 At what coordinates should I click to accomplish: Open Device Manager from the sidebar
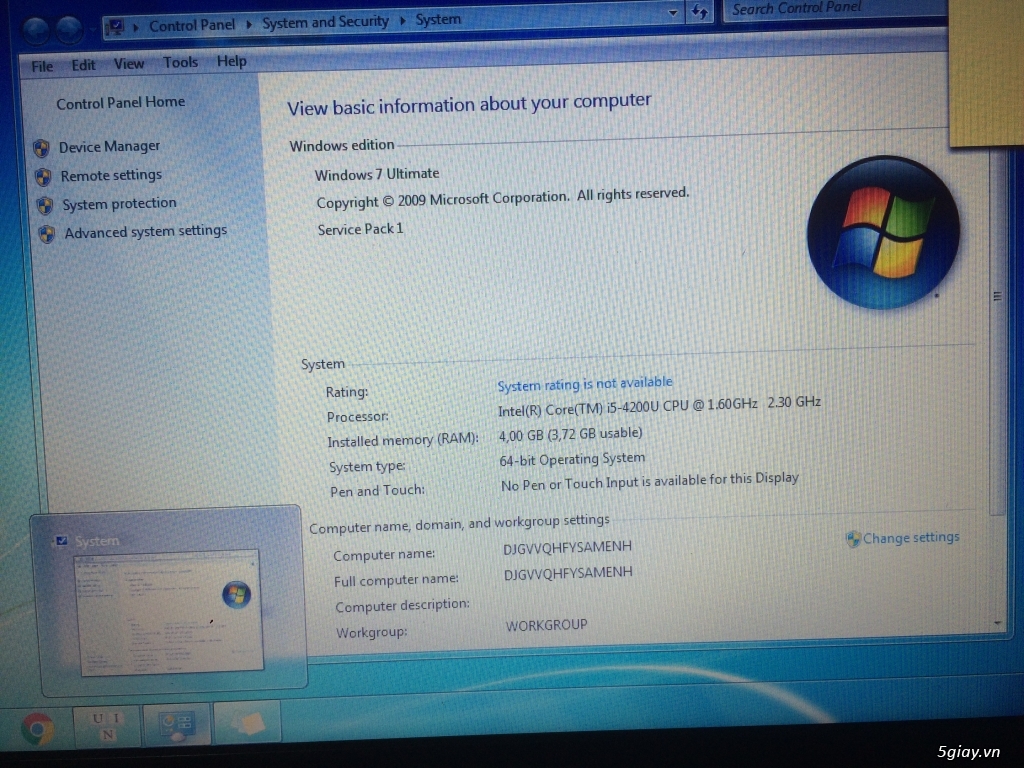[109, 146]
